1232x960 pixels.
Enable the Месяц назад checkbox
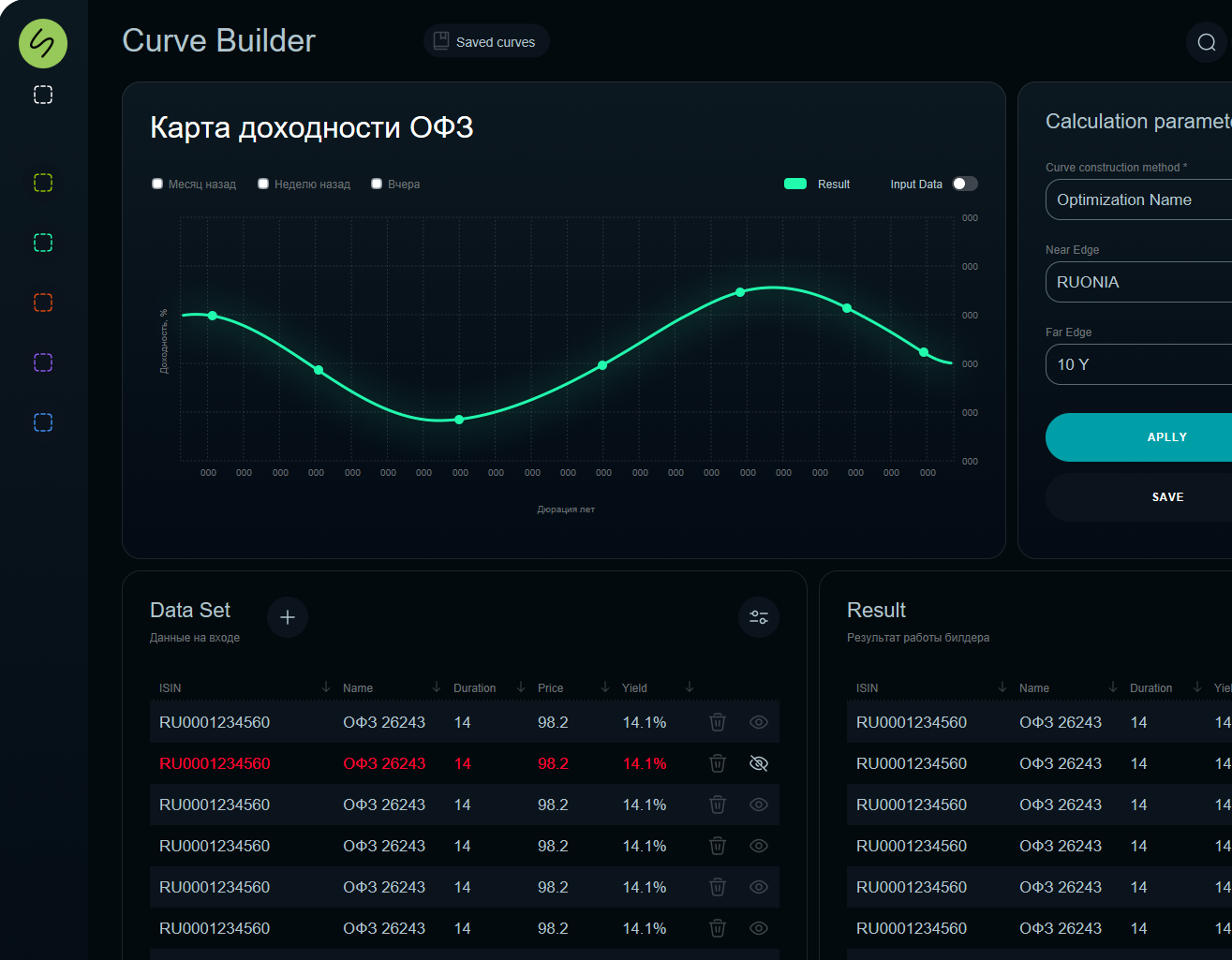tap(157, 184)
